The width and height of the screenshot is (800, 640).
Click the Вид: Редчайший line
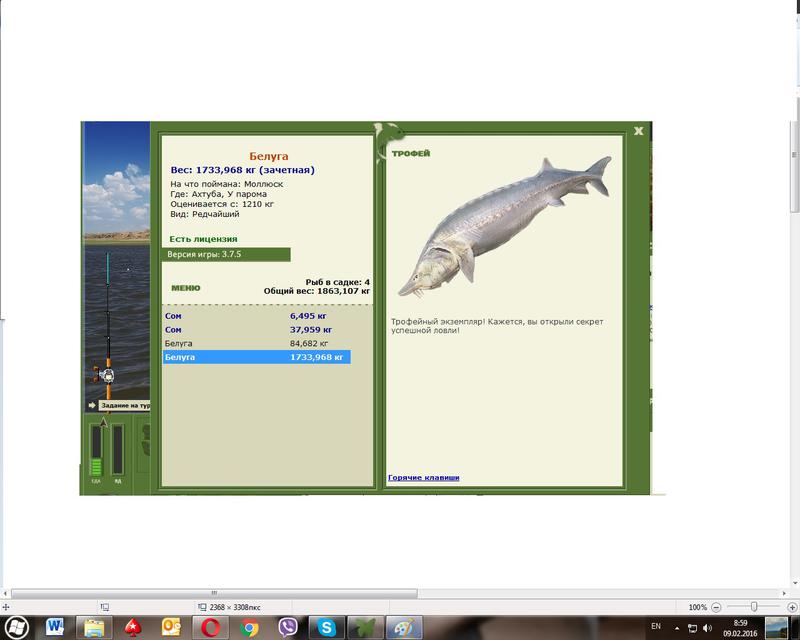pos(205,214)
